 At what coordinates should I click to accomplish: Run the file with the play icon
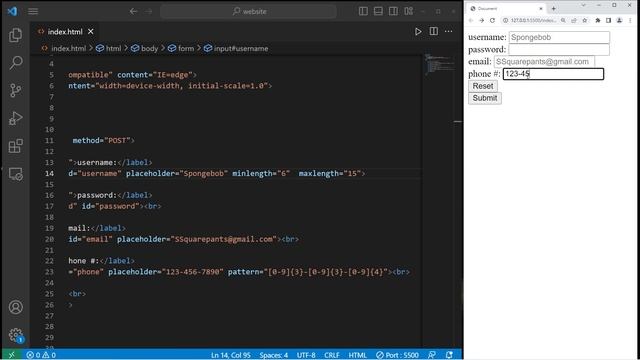[418, 31]
